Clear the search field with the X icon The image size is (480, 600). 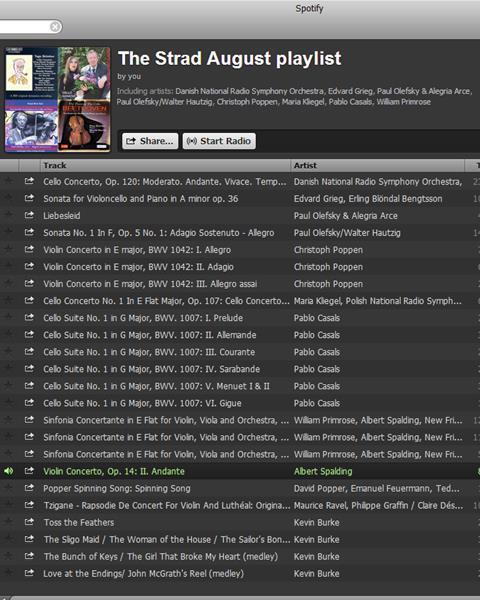(x=55, y=27)
